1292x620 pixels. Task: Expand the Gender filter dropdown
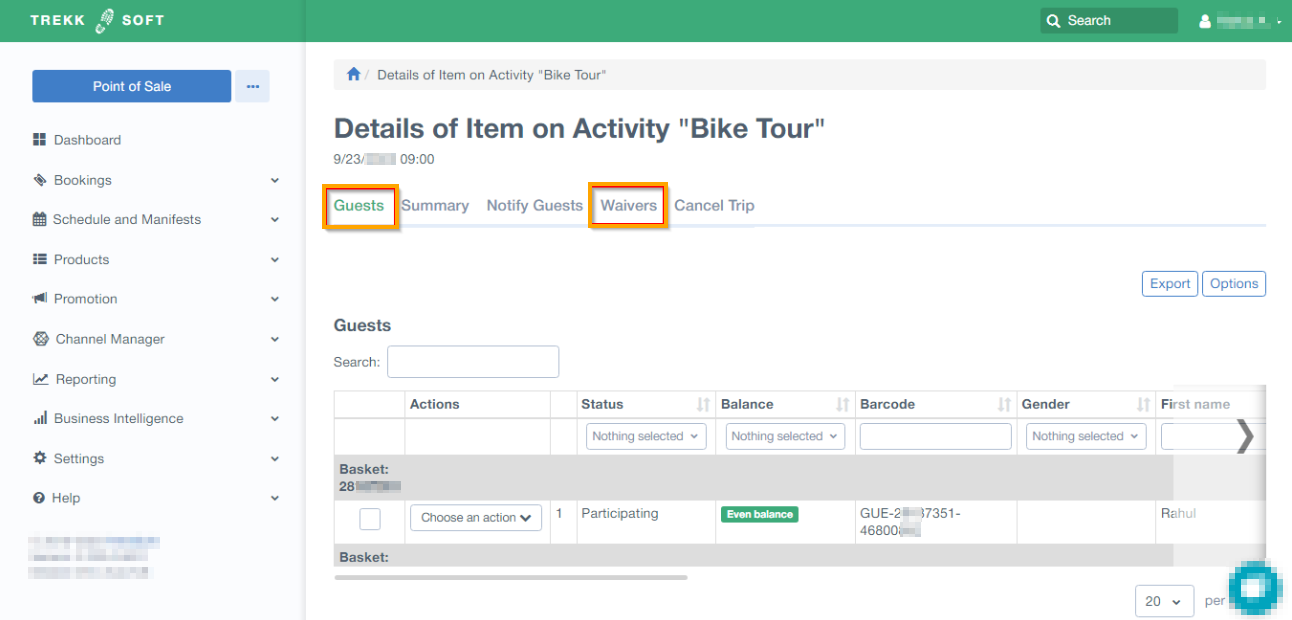tap(1086, 437)
